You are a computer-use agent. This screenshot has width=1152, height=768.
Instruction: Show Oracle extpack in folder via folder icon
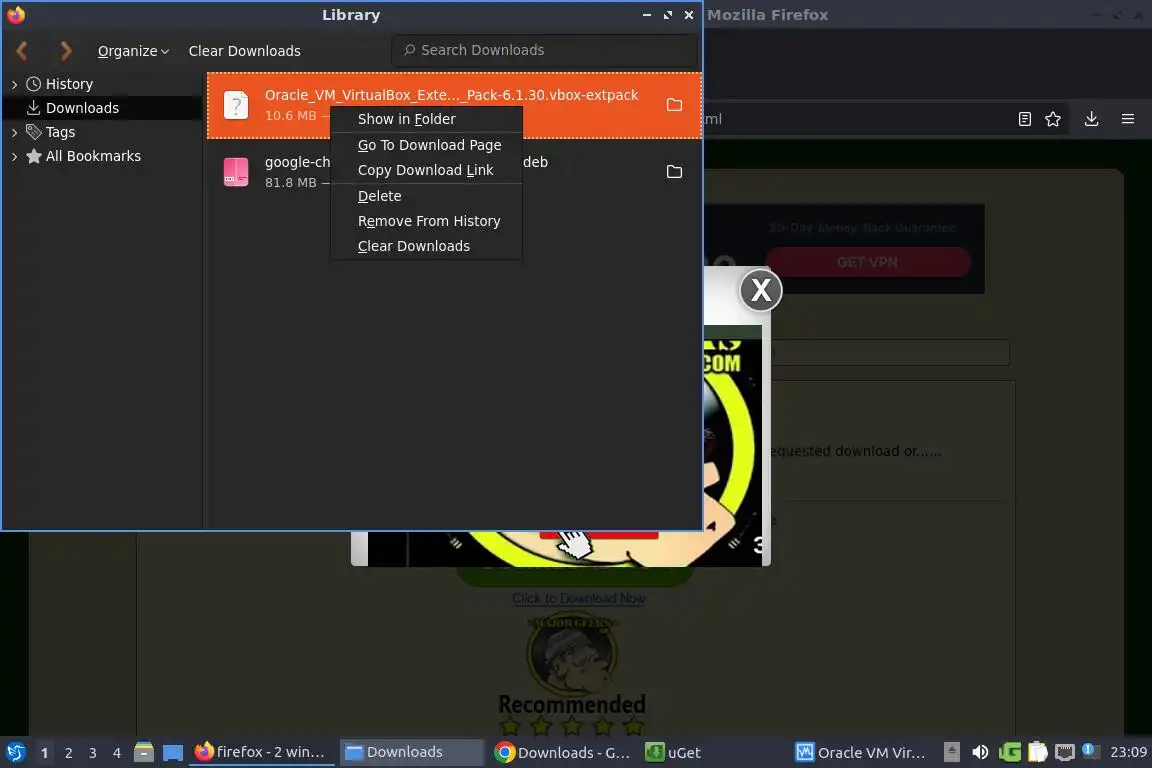(674, 105)
